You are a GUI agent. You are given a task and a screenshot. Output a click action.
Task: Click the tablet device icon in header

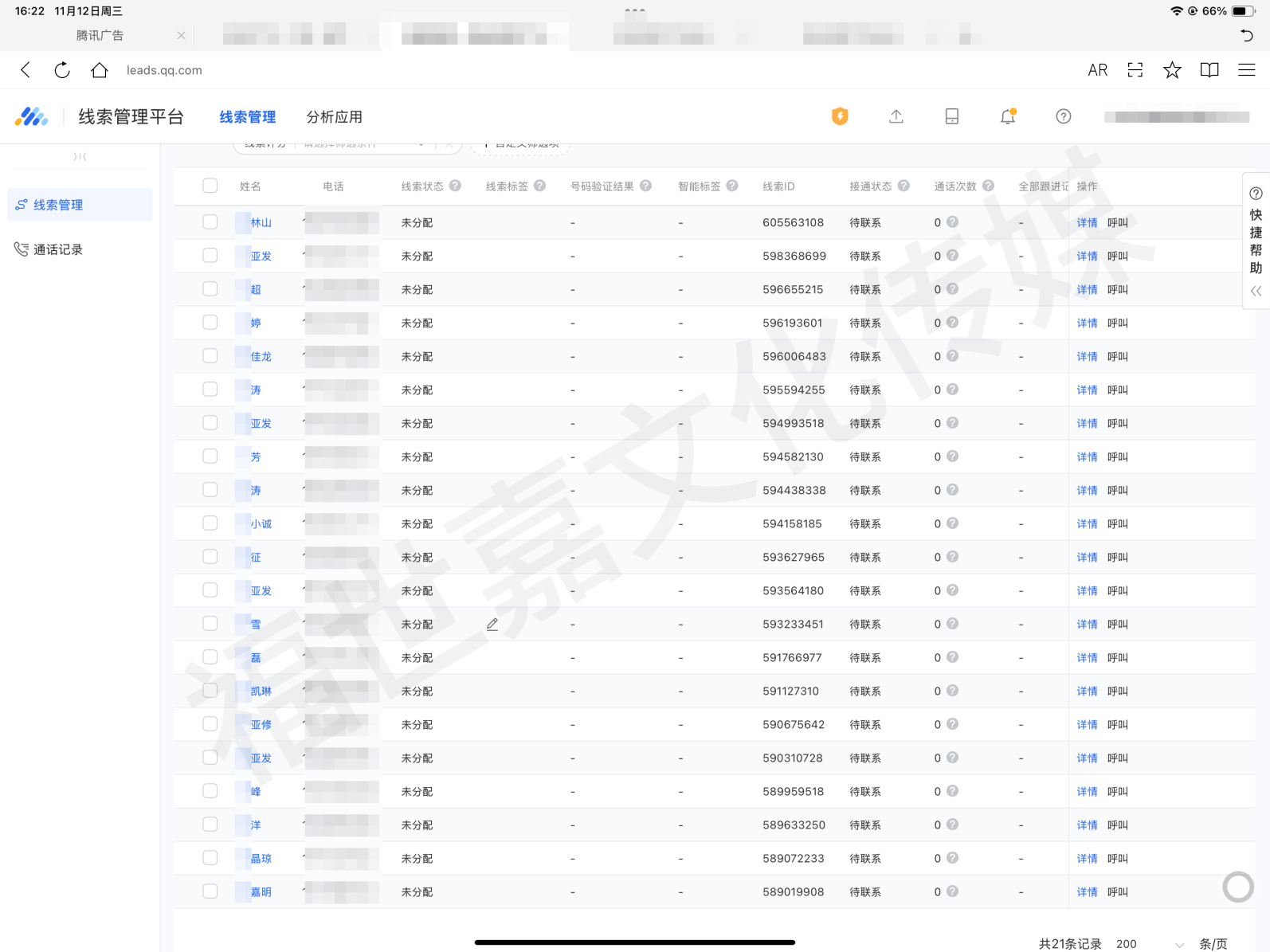point(952,116)
